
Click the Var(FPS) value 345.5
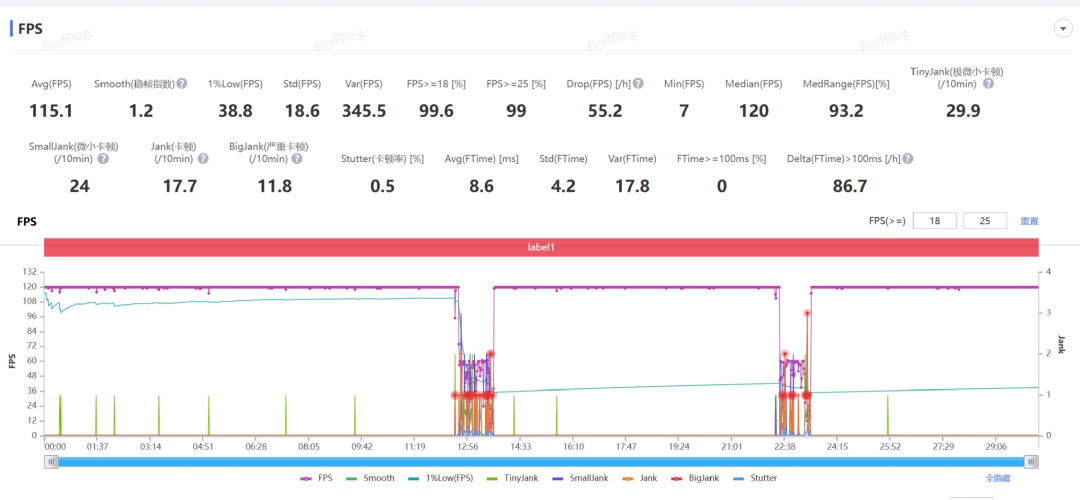pos(364,110)
